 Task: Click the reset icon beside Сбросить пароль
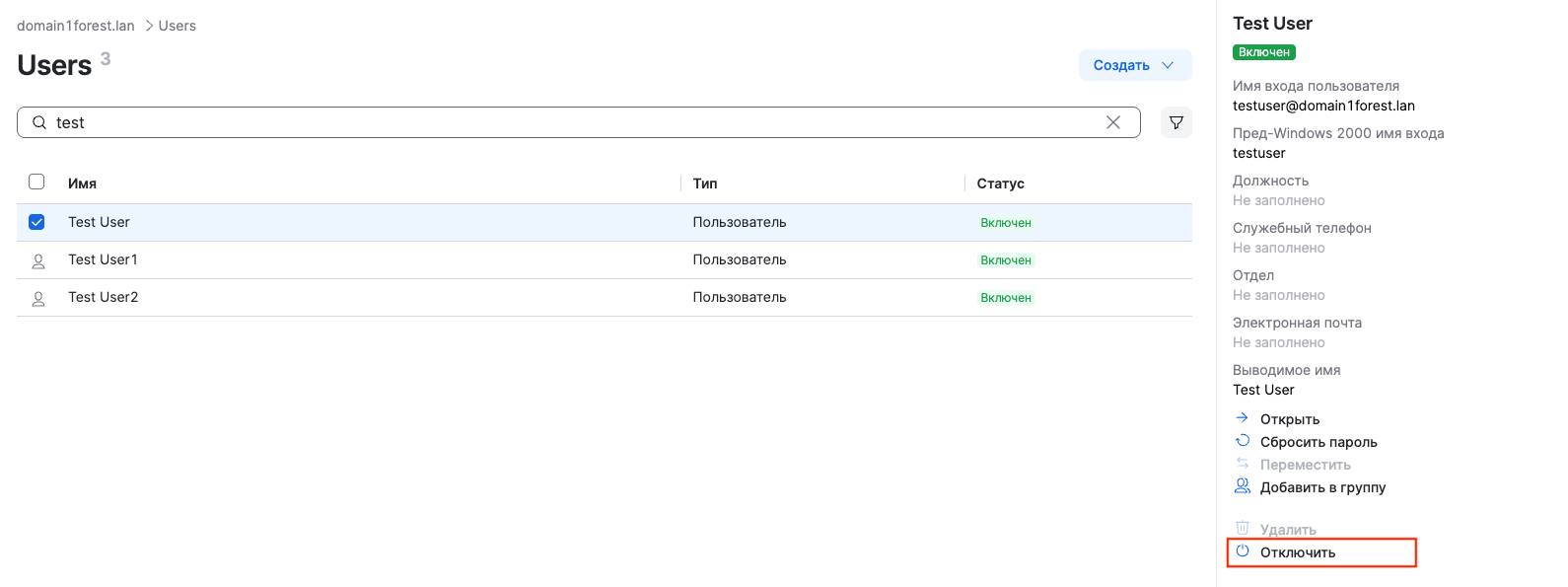1243,441
